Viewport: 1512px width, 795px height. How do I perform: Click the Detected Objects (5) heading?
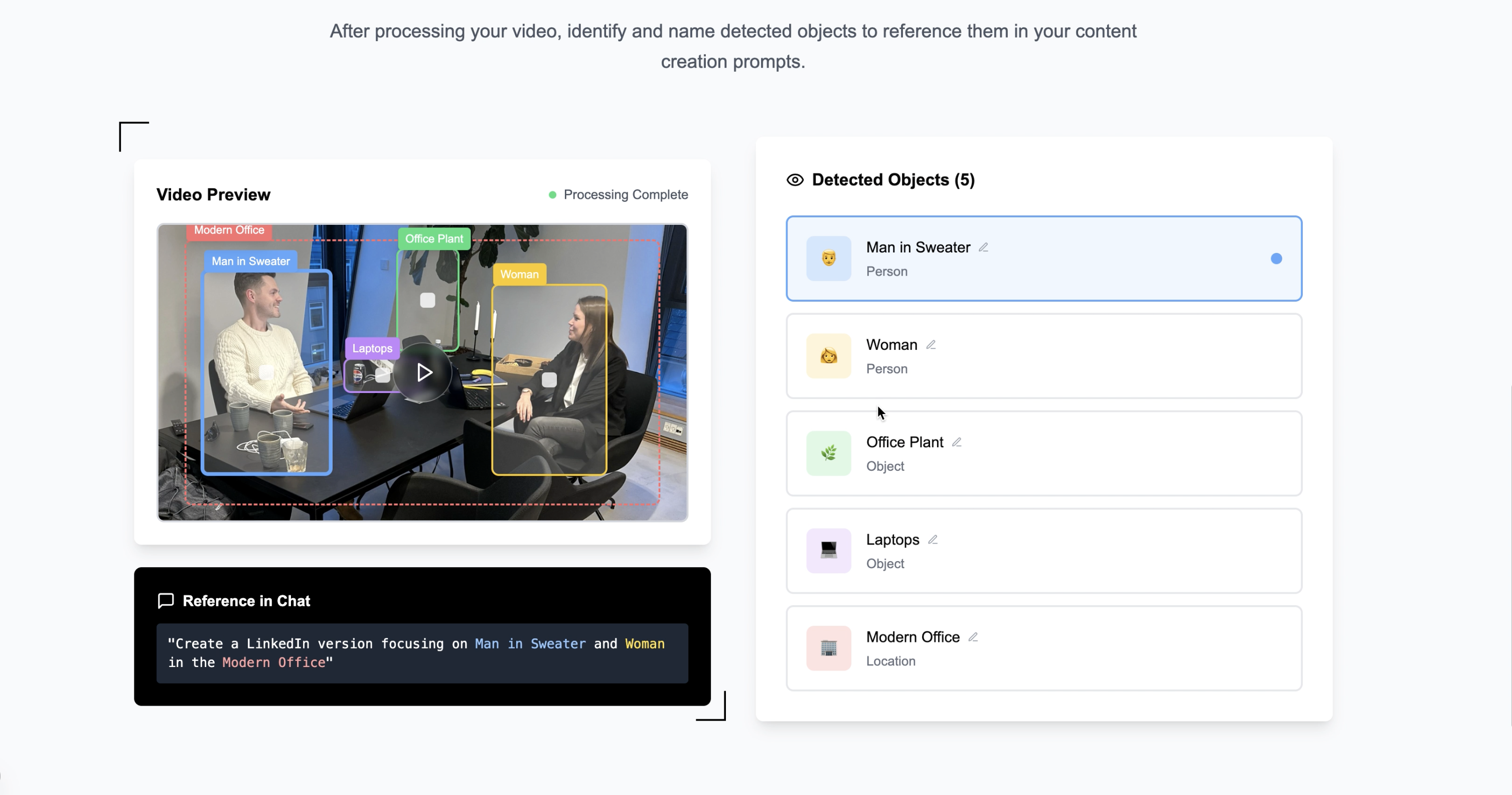coord(893,180)
